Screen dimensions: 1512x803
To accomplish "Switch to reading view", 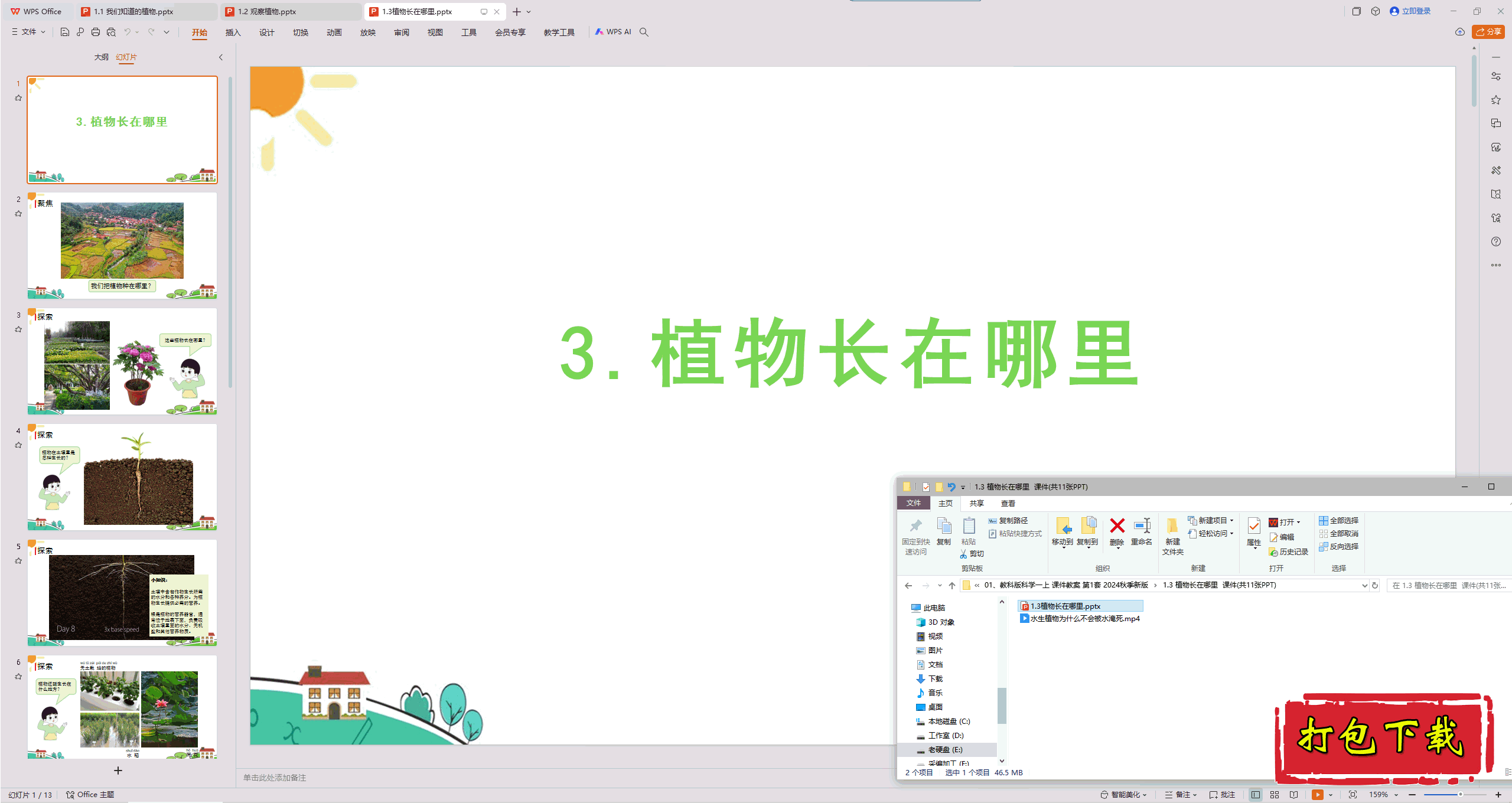I will click(x=1293, y=795).
